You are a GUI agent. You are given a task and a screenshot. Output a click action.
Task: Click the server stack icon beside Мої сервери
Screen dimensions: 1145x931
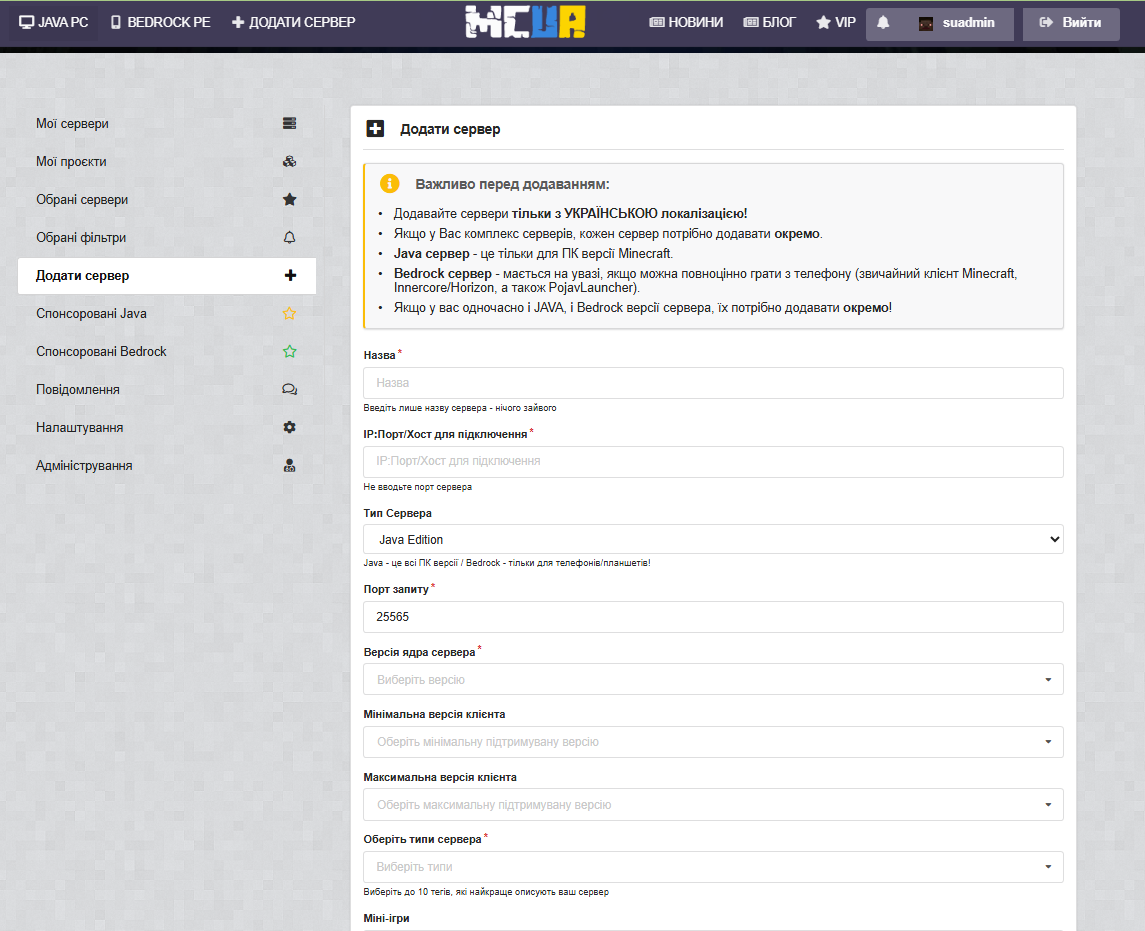[289, 124]
